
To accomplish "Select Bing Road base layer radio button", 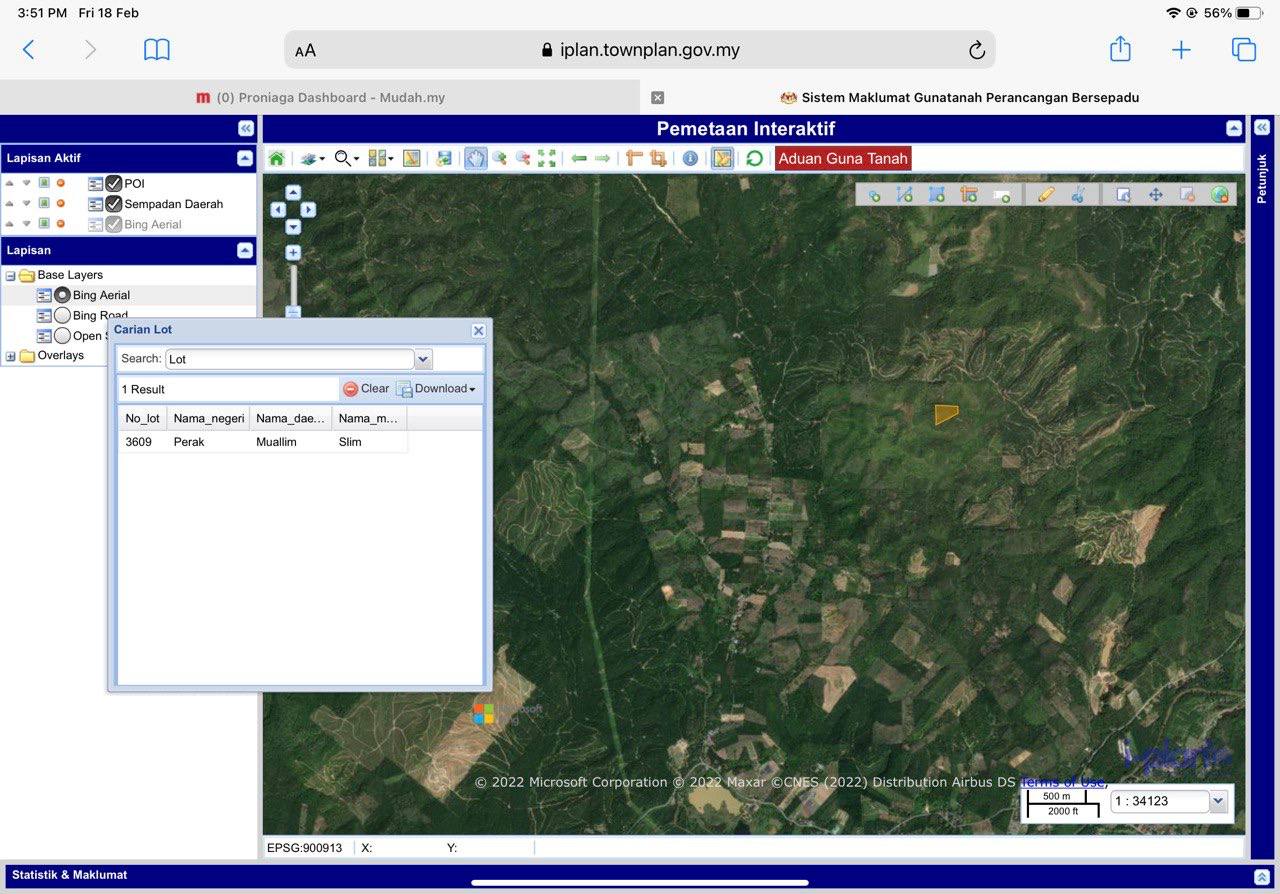I will 62,316.
